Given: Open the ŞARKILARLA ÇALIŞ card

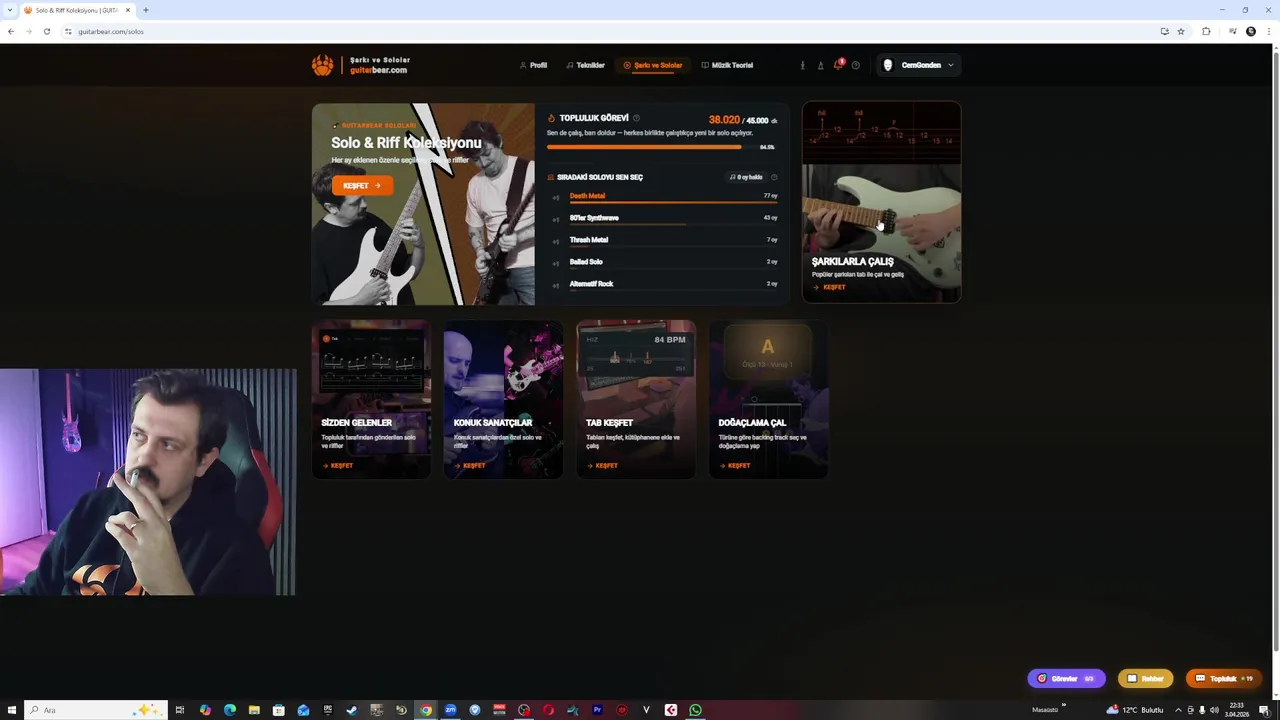Looking at the screenshot, I should pos(881,202).
